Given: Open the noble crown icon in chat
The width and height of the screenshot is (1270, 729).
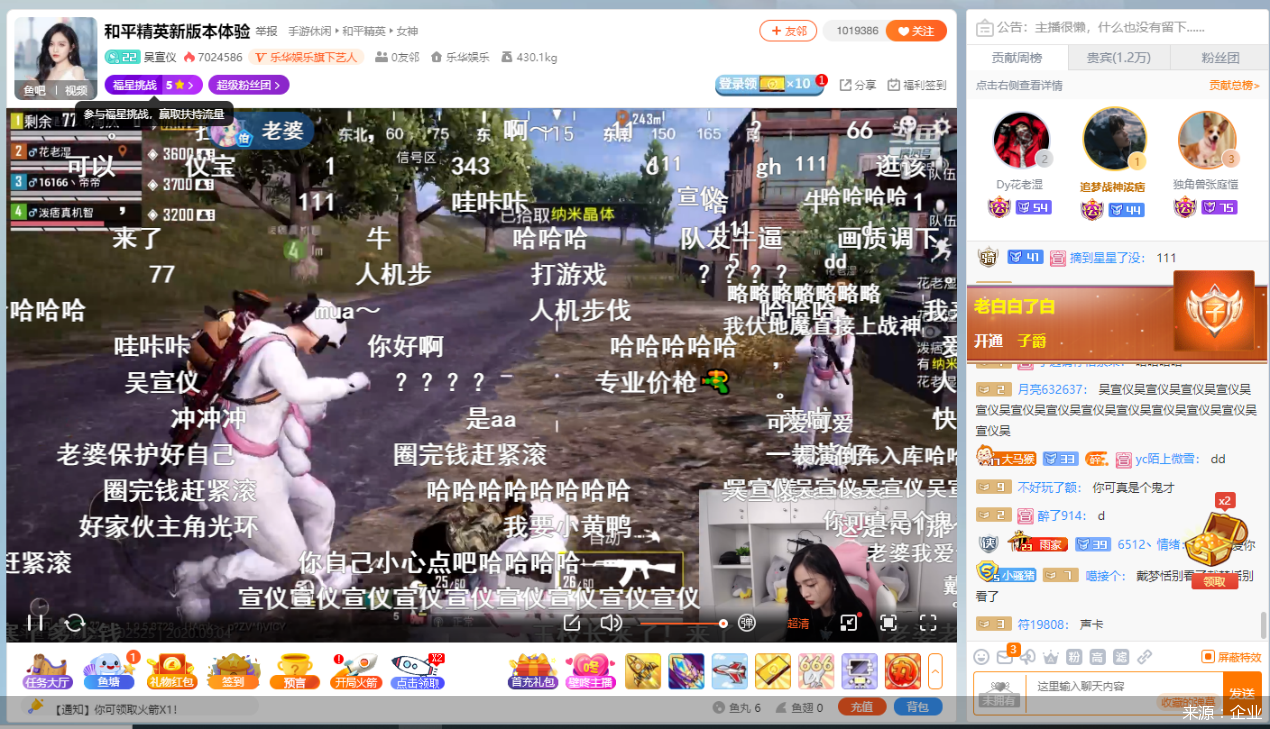Looking at the screenshot, I should tap(1051, 657).
